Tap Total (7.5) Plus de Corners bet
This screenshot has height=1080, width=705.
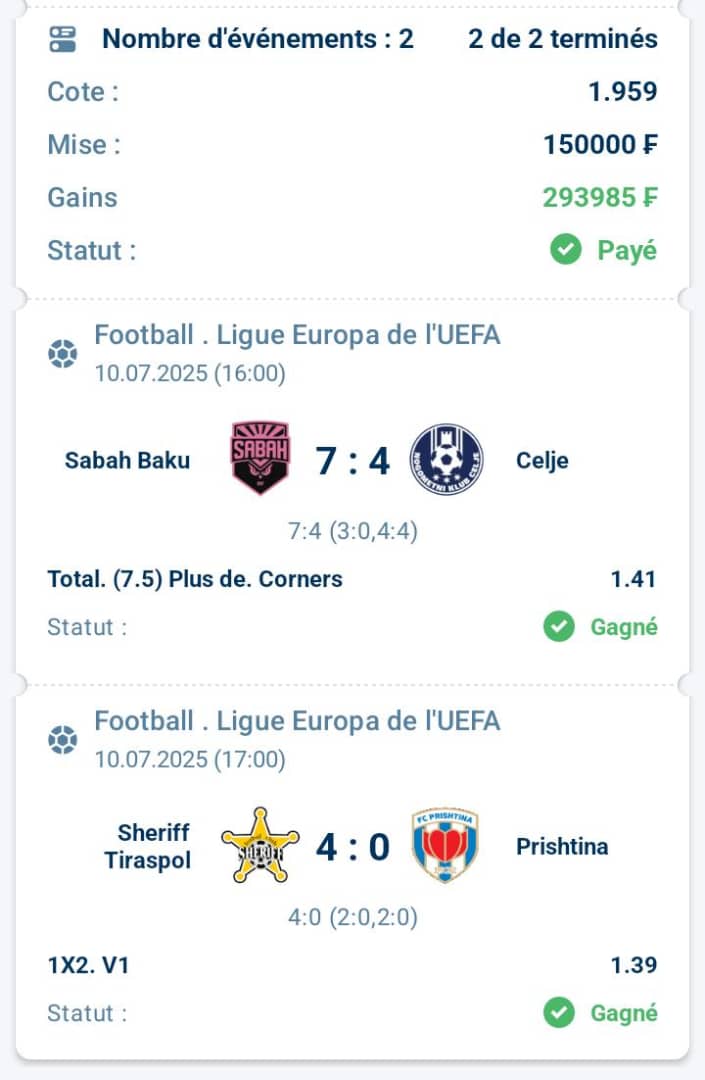point(195,579)
